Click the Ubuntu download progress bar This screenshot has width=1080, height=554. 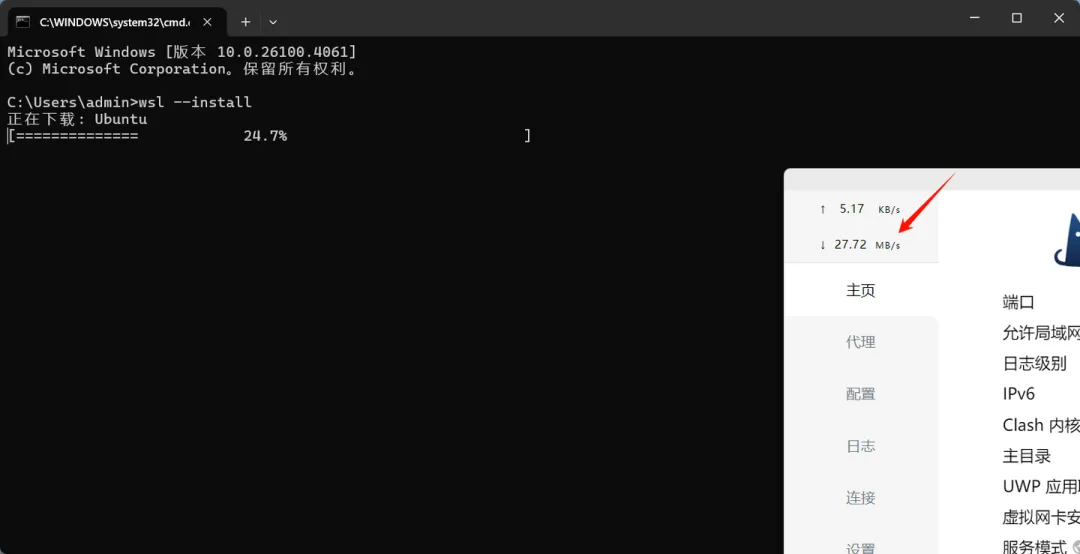point(269,136)
